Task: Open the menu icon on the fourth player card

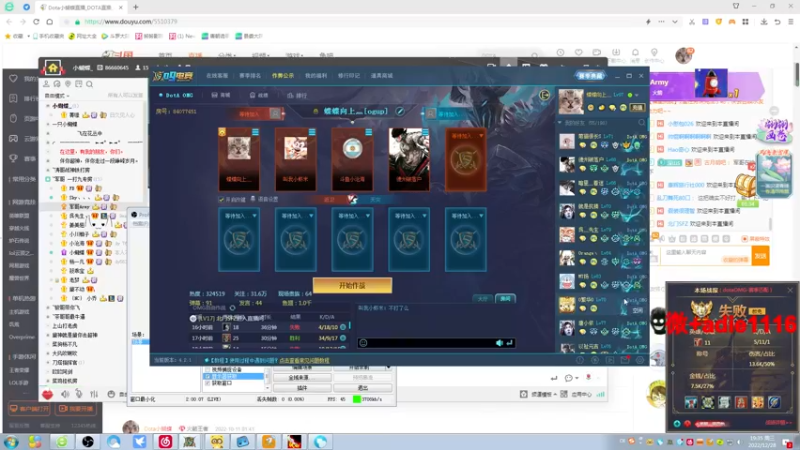Action: tap(425, 132)
